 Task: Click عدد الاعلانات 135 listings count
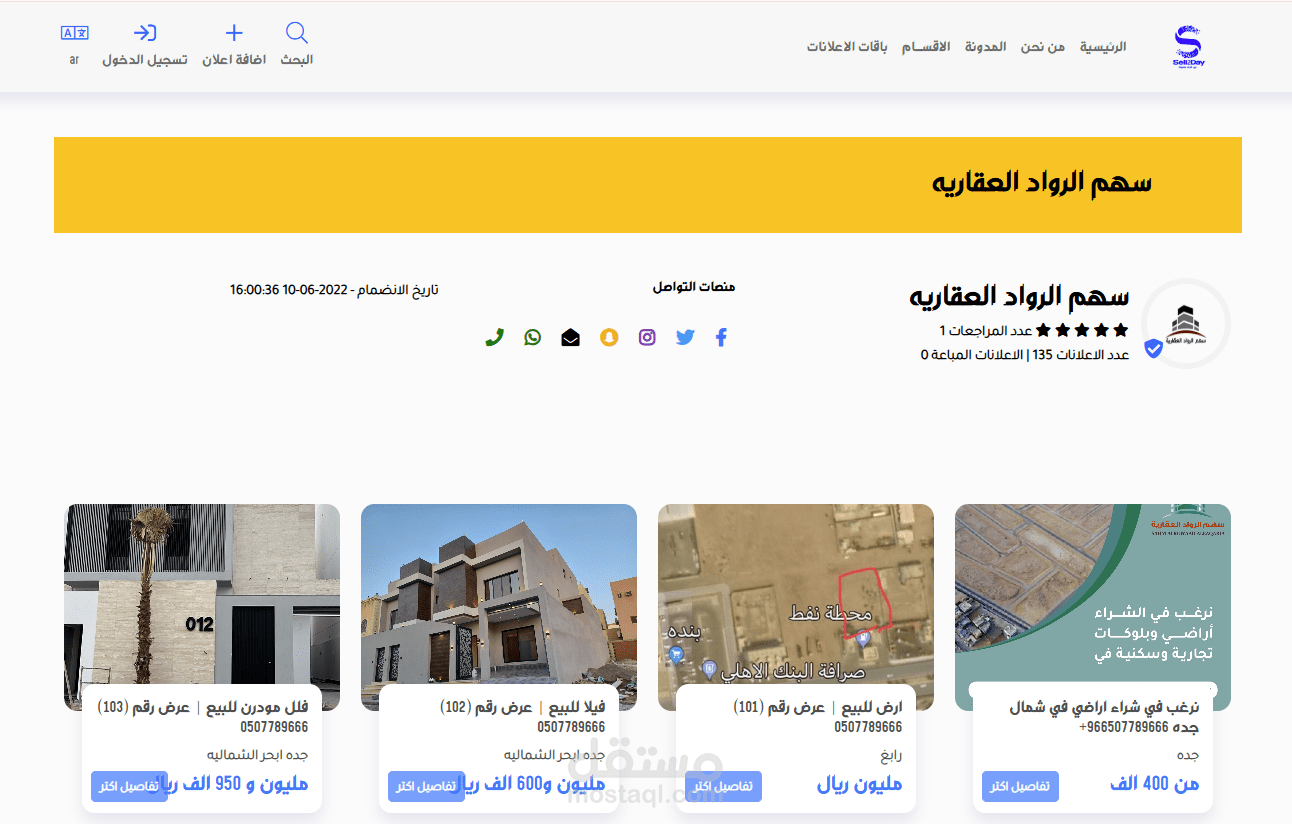pyautogui.click(x=1080, y=354)
